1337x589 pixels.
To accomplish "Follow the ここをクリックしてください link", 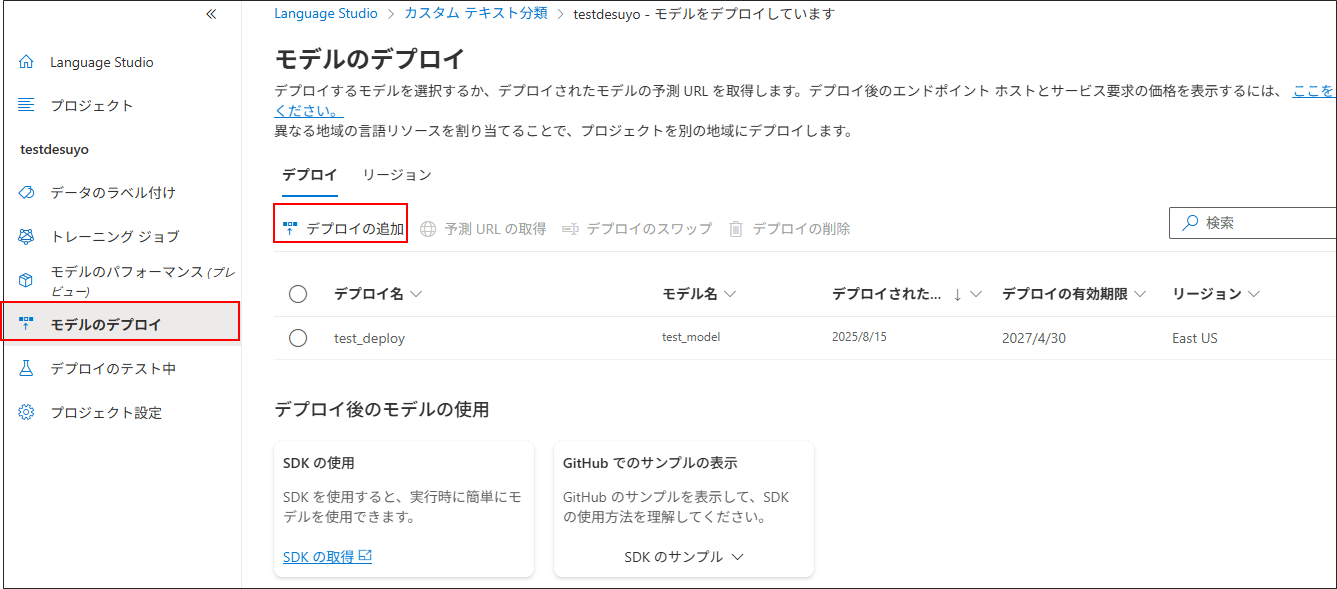I will tap(1312, 91).
